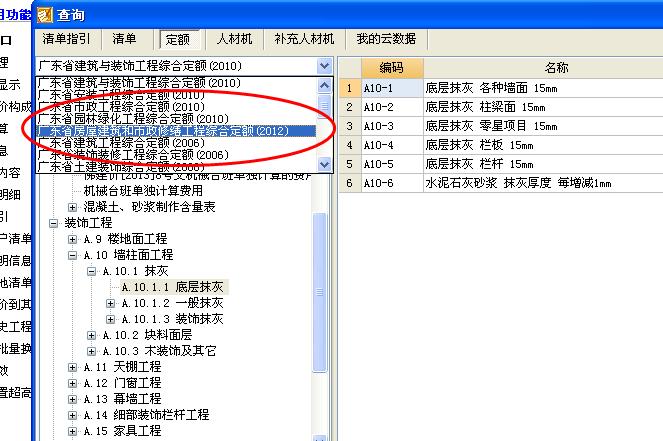Click the tree panel vertical scrollbar thumb

[320, 292]
